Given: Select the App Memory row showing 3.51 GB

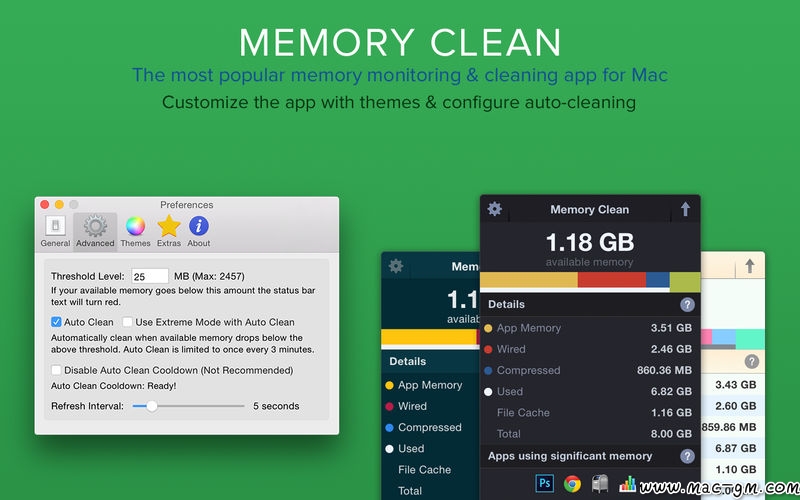Looking at the screenshot, I should (x=590, y=328).
